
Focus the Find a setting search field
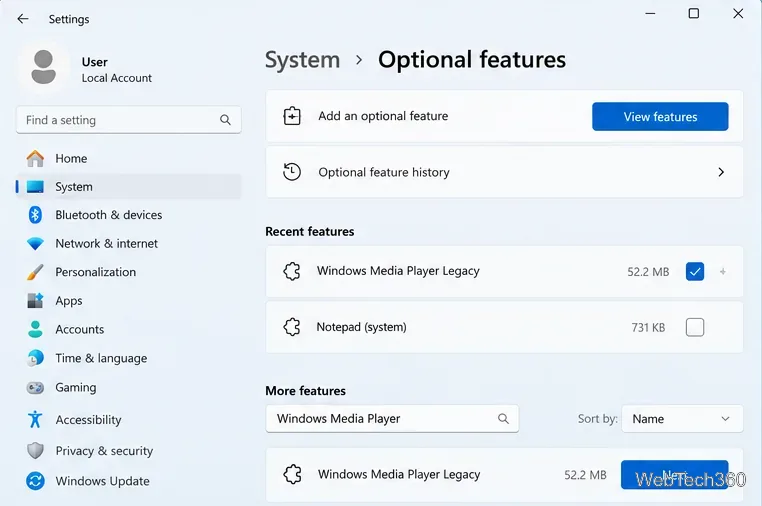[x=128, y=120]
